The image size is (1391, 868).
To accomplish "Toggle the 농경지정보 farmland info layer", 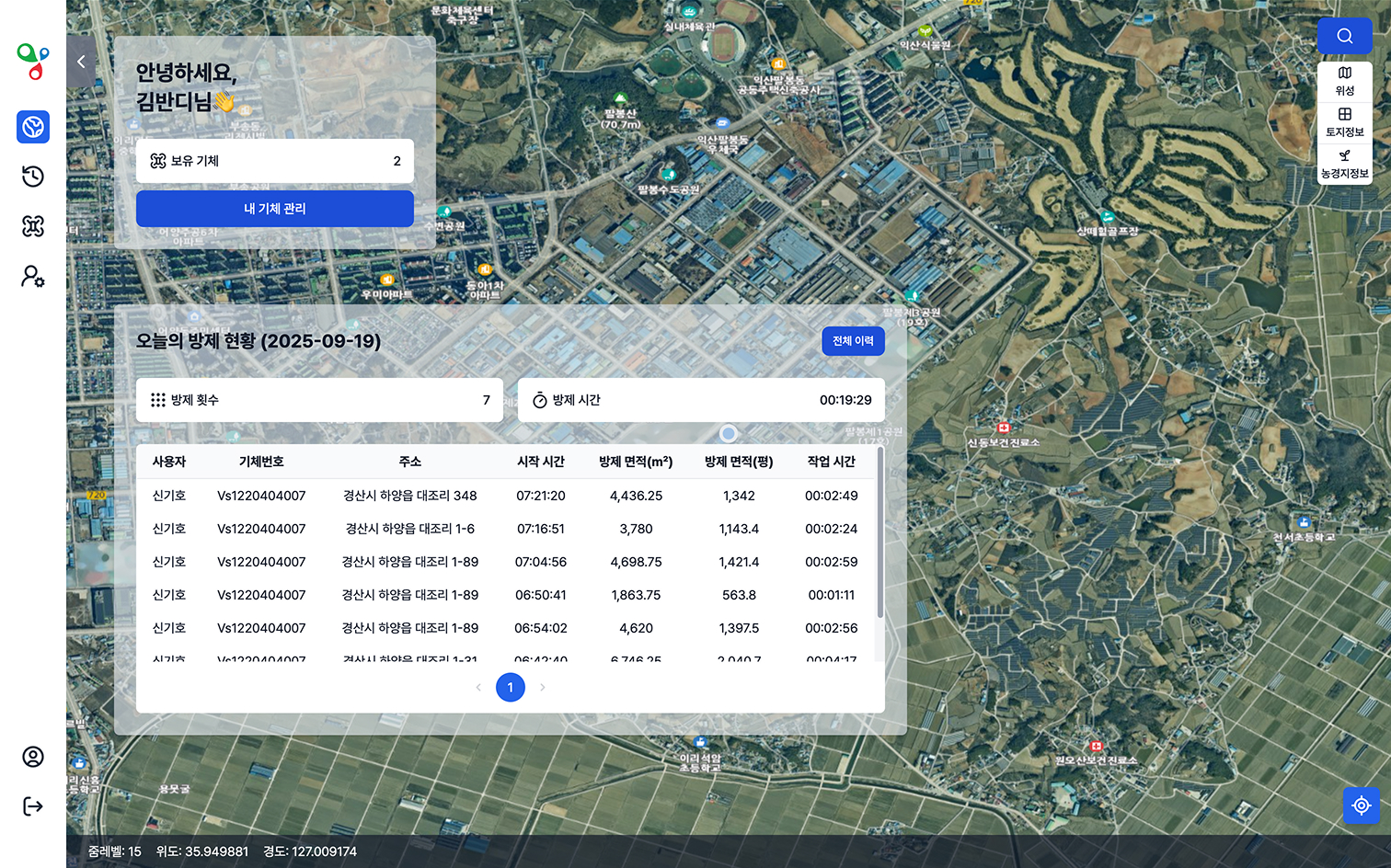I will pos(1344,164).
